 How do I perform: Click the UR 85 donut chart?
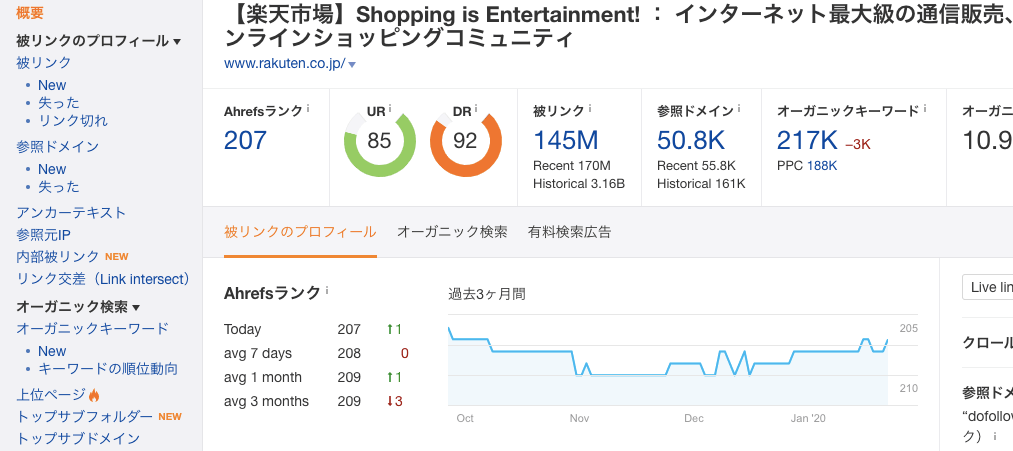[x=379, y=142]
